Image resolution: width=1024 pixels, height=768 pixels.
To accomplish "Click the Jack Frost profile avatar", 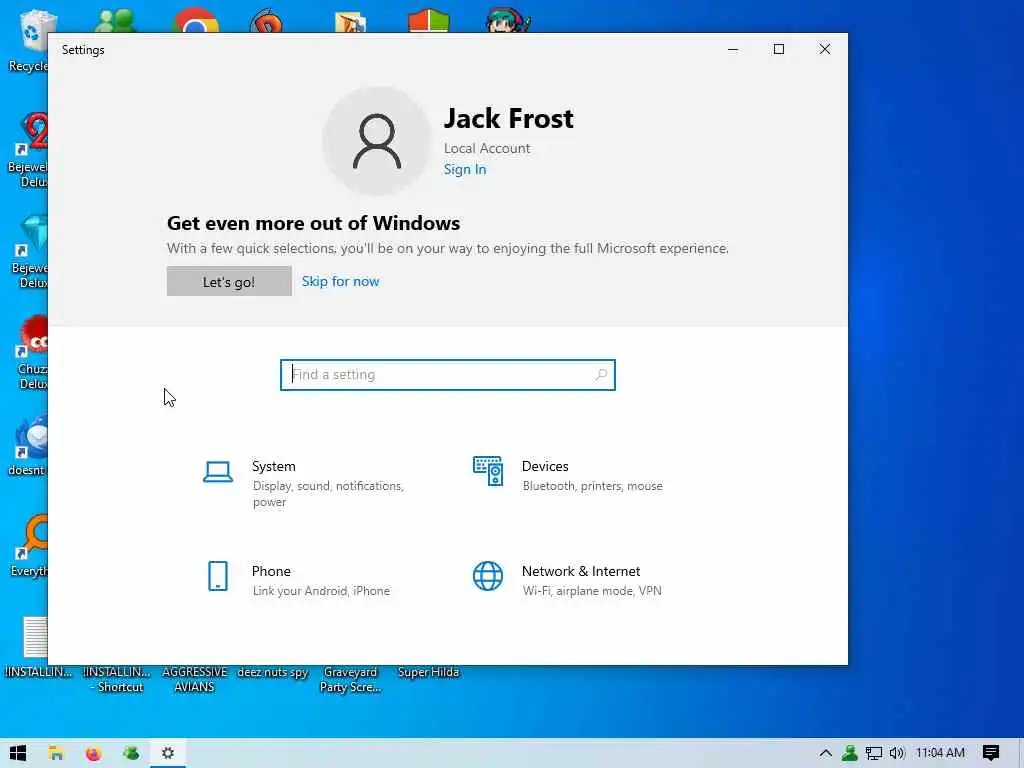I will [377, 141].
